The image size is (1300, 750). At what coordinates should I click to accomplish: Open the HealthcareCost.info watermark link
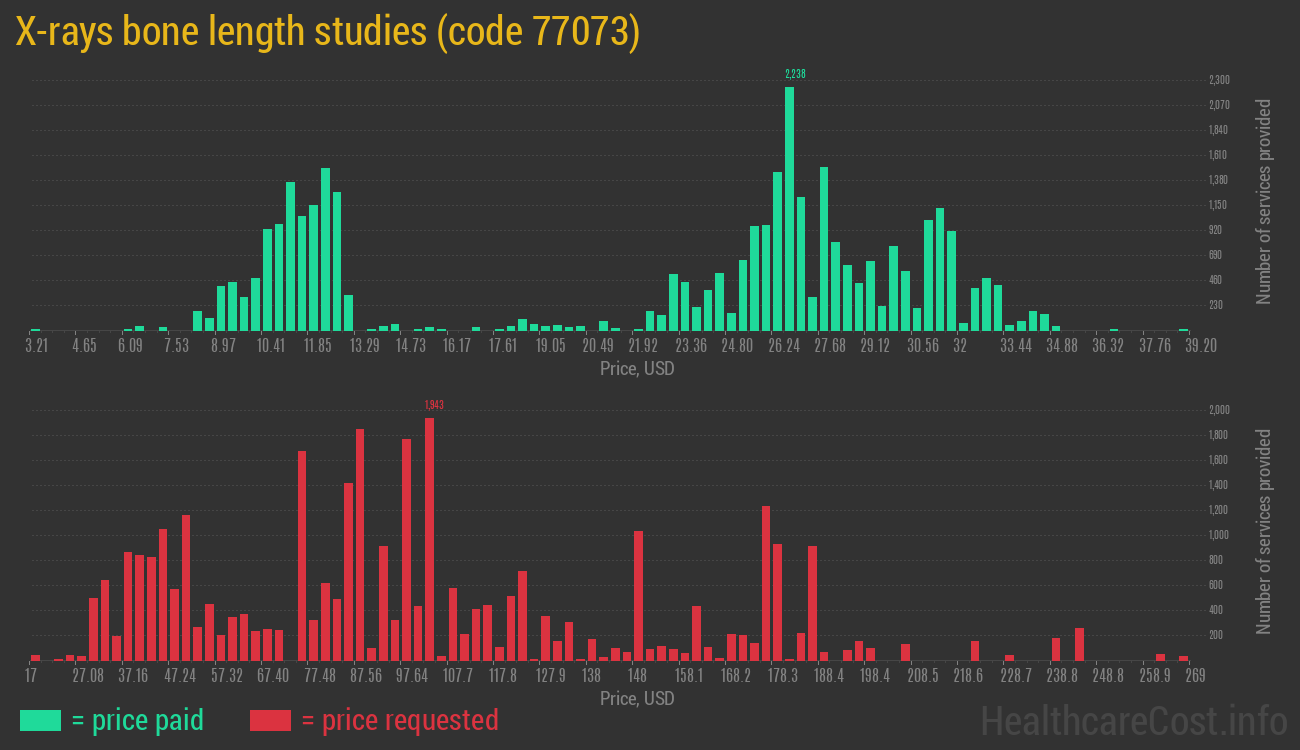tap(1132, 720)
